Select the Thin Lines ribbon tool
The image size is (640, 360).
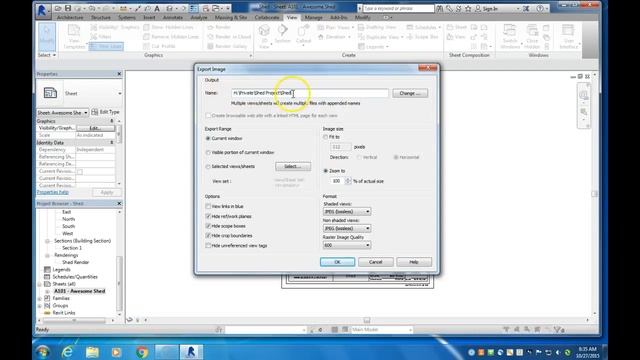[106, 46]
